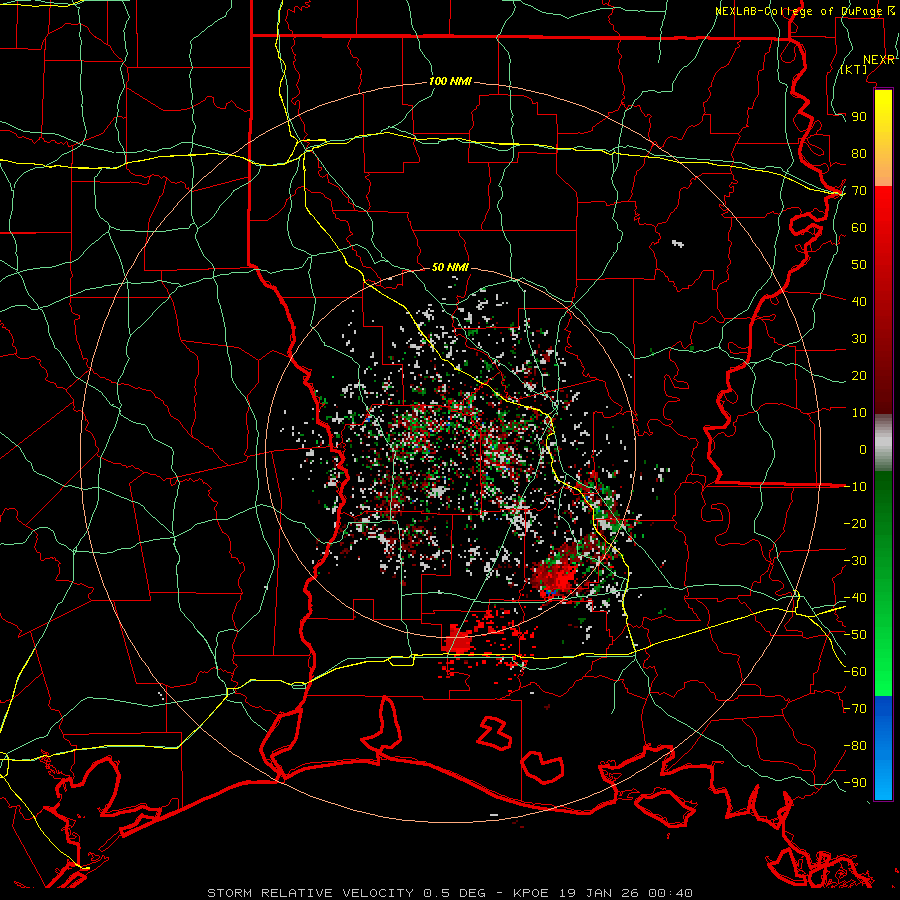Click the 90 value on the velocity scale
Viewport: 900px width, 900px height.
pos(859,117)
